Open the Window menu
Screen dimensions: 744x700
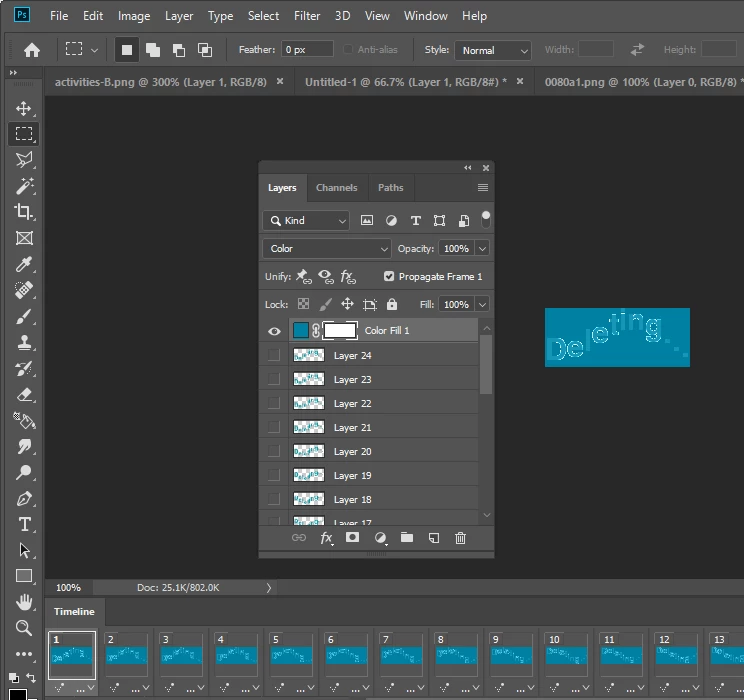tap(426, 16)
